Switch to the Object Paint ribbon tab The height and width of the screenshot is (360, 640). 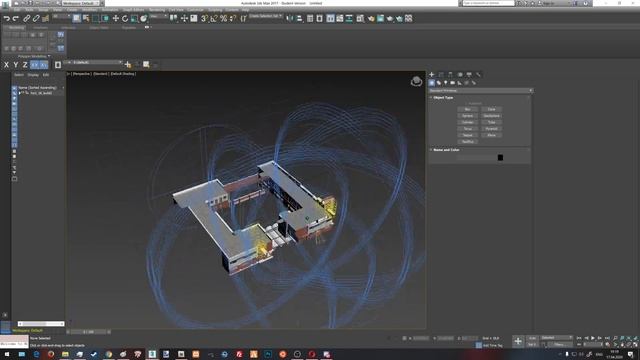99,28
